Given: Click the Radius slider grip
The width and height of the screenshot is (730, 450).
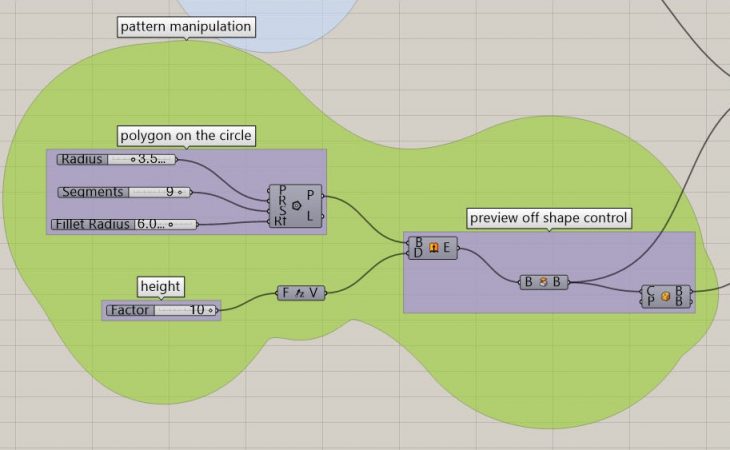Looking at the screenshot, I should pos(133,159).
